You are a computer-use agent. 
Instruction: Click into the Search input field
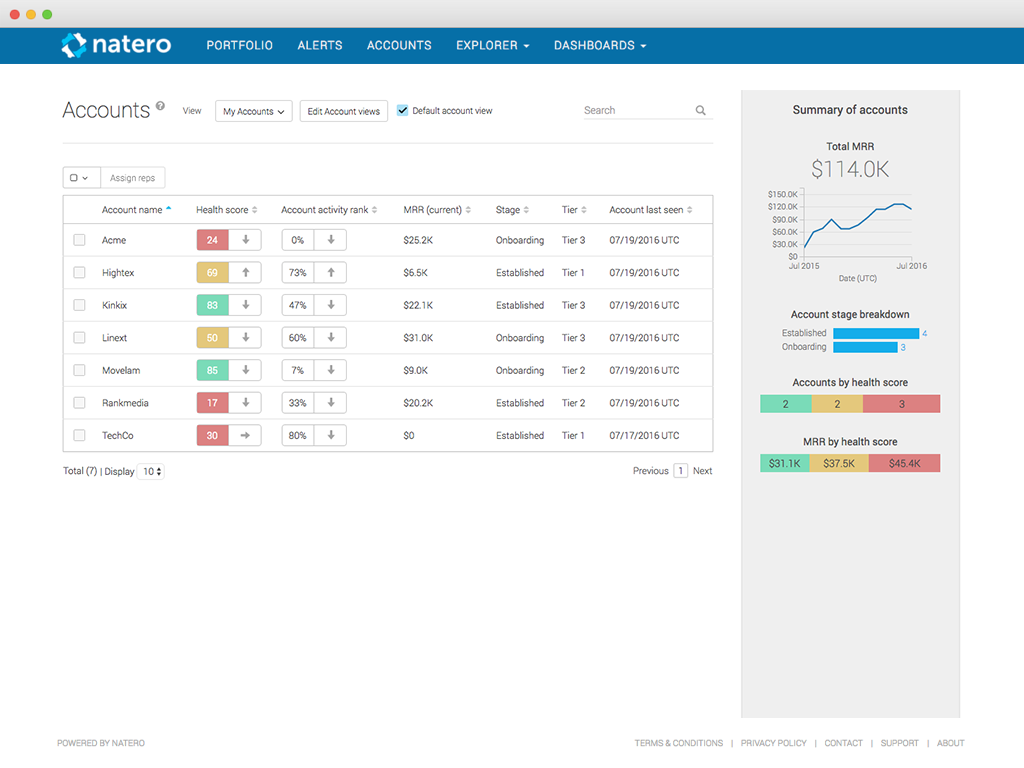point(636,111)
